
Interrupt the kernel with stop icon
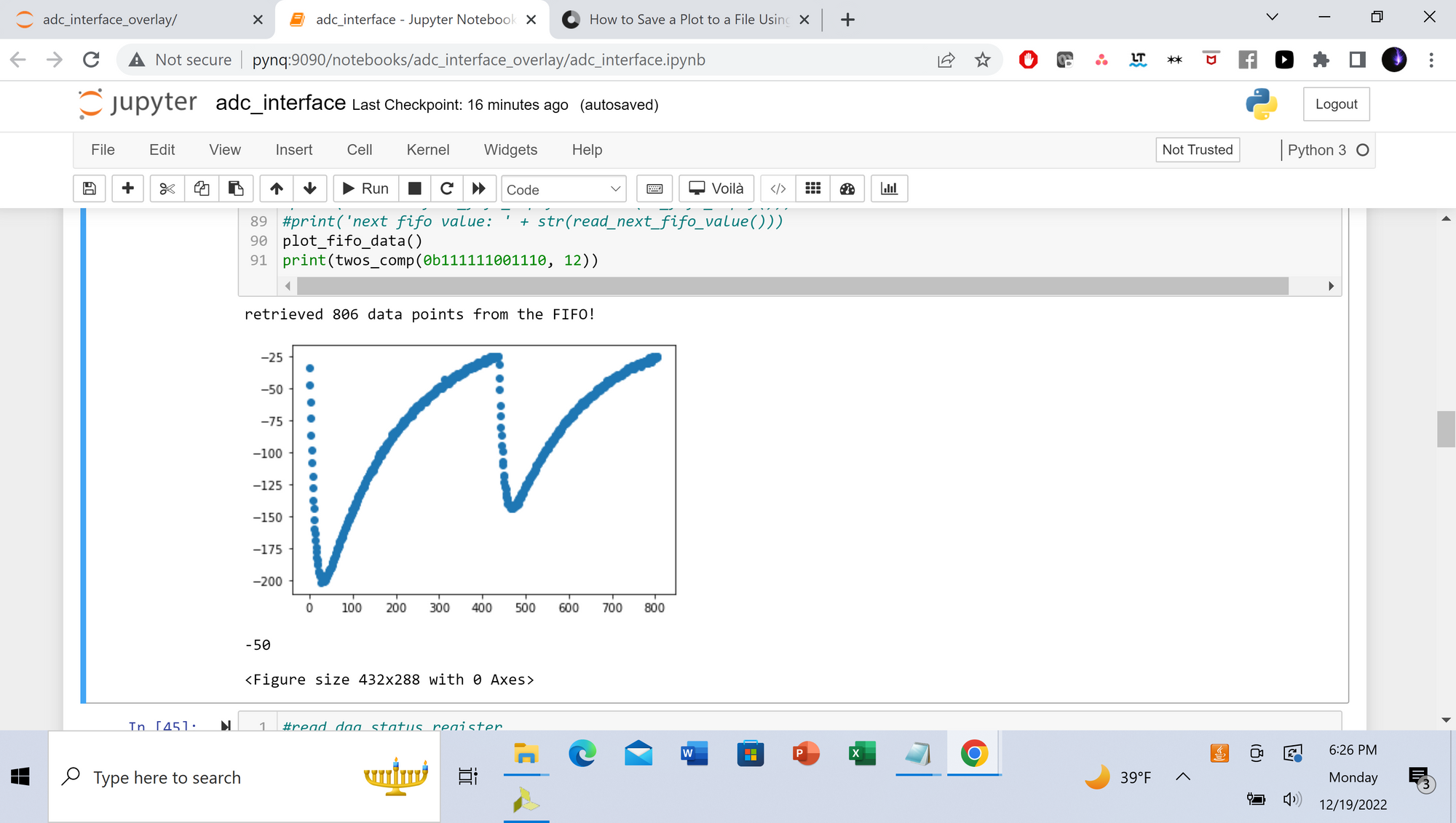[x=414, y=188]
